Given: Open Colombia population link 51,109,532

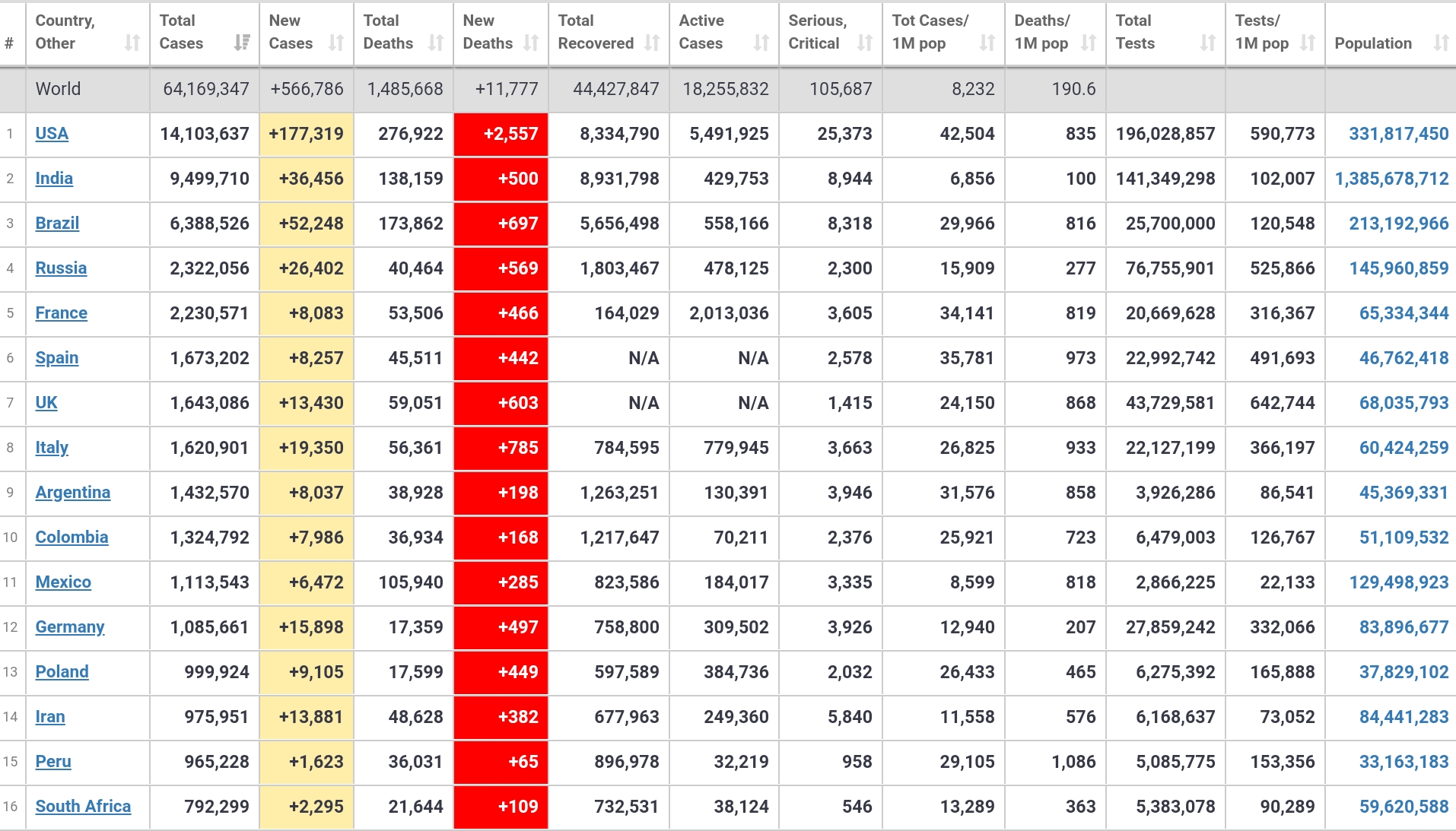Looking at the screenshot, I should point(1404,538).
